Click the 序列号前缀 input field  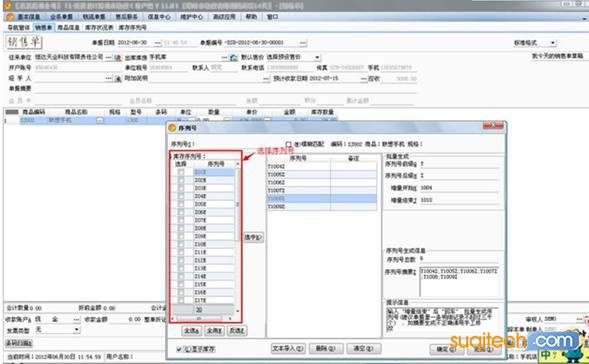(460, 164)
